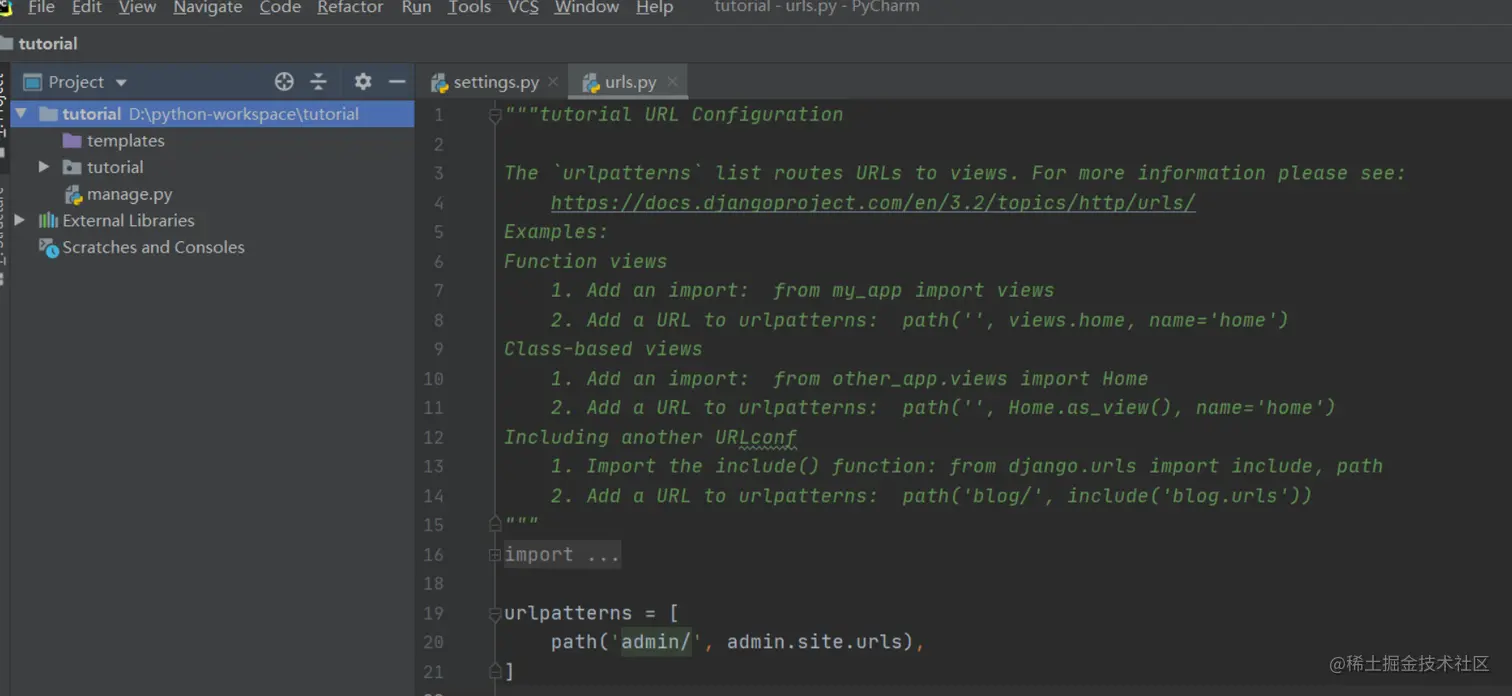Open the VCS menu

pyautogui.click(x=523, y=8)
